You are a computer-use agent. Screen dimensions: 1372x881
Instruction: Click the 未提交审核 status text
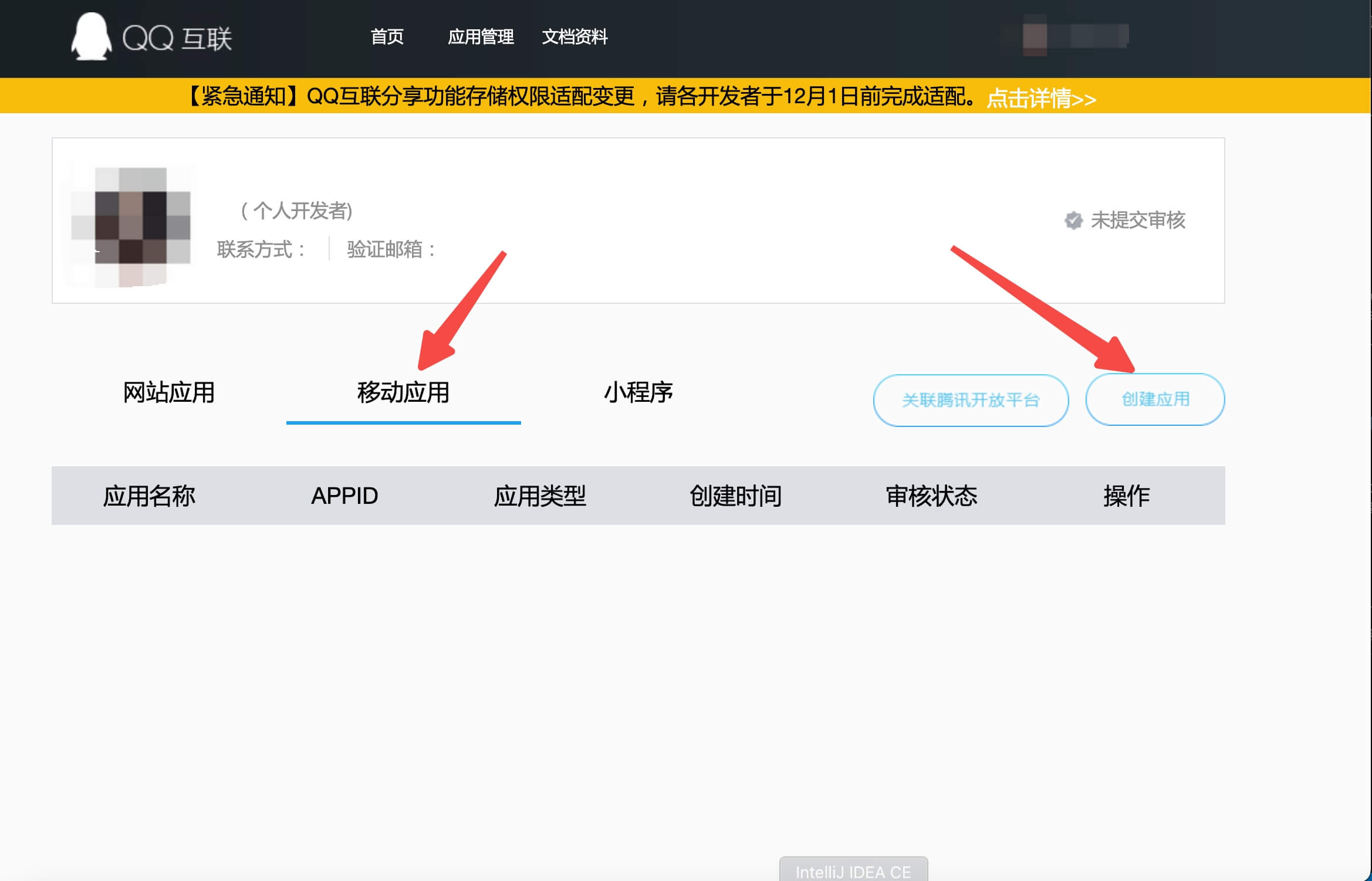(1137, 221)
